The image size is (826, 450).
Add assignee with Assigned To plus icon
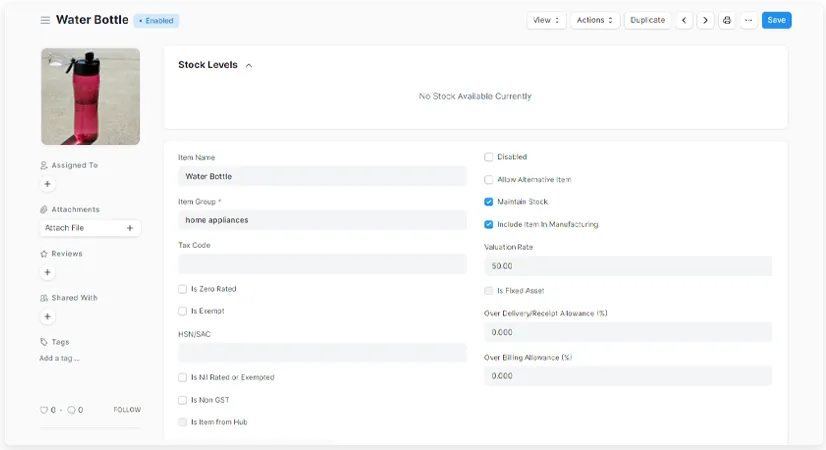coord(47,184)
